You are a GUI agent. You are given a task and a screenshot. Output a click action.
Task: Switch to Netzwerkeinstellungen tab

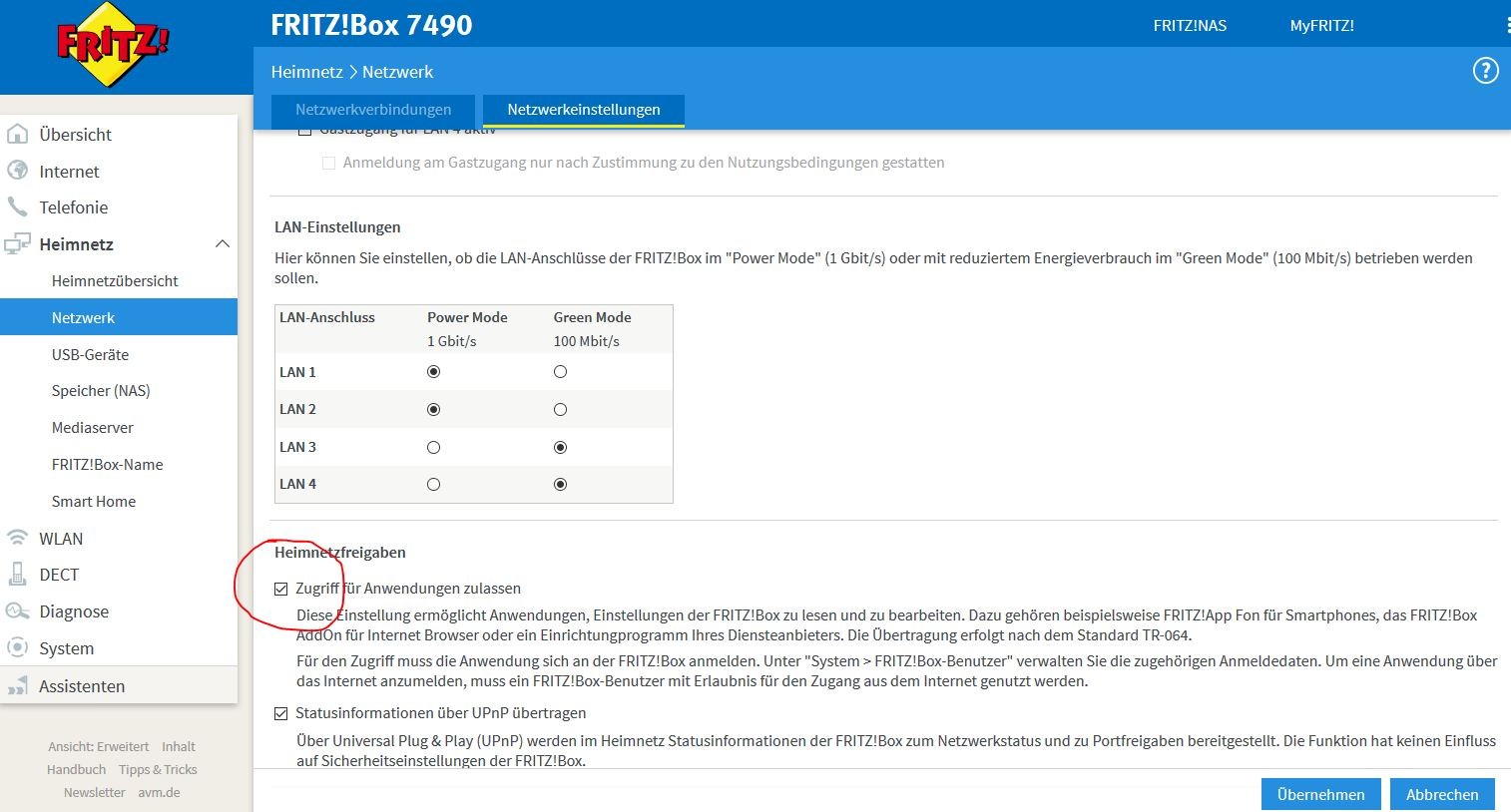tap(584, 110)
